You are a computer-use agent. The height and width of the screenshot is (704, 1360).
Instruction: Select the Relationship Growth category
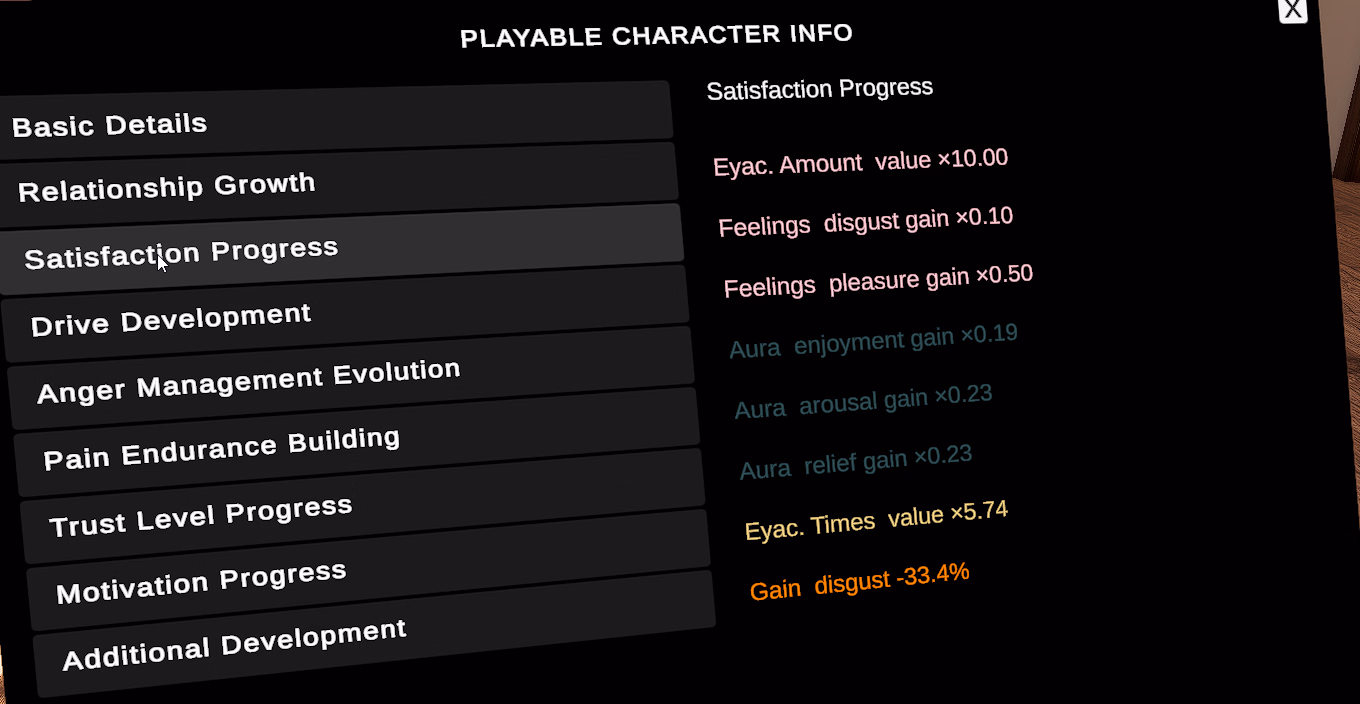(x=340, y=181)
